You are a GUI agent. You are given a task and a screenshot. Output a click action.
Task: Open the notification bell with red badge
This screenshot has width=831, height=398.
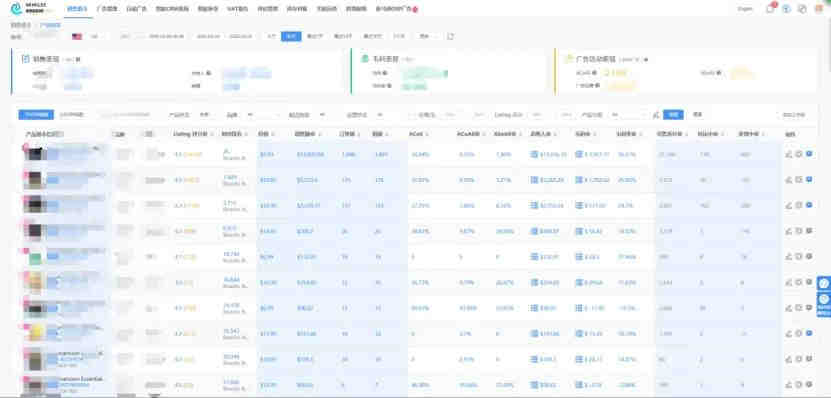pos(771,8)
